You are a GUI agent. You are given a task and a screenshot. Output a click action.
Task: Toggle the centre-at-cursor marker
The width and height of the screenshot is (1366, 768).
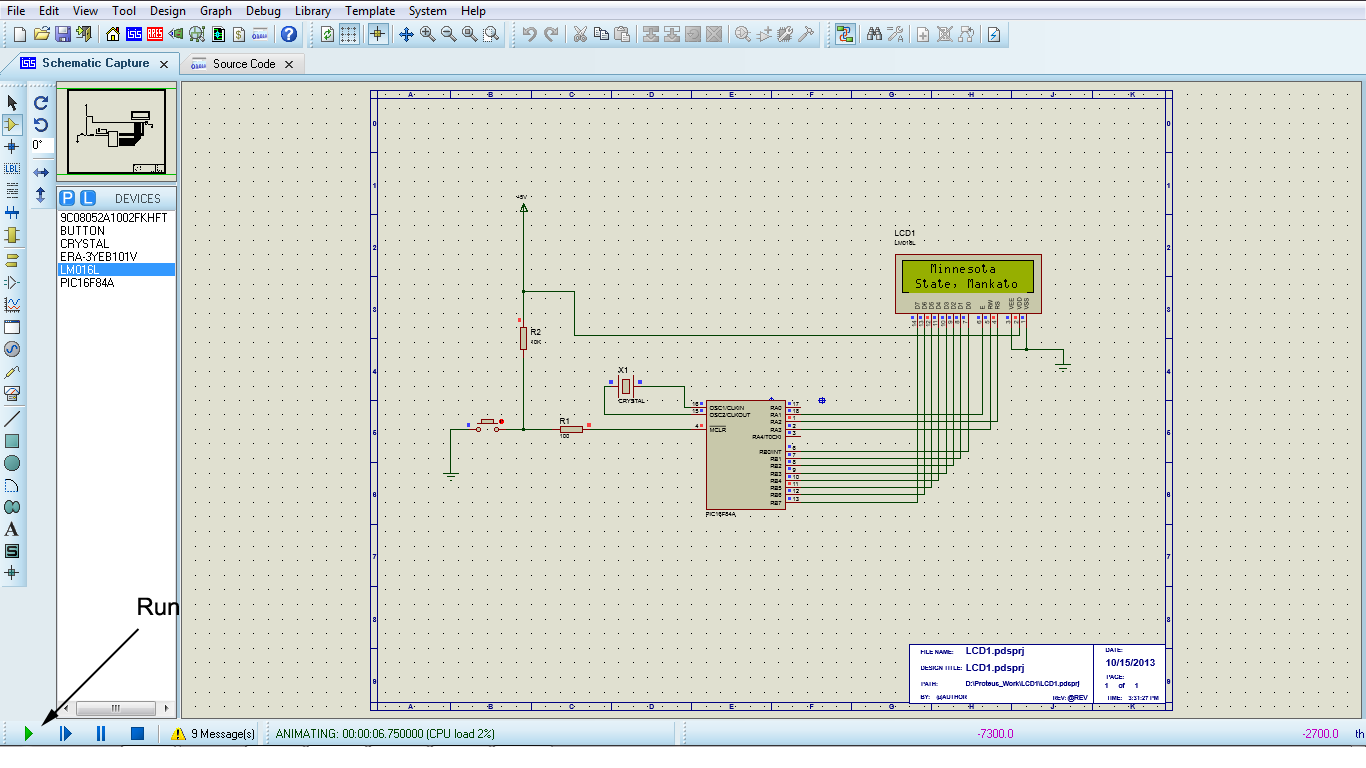tap(377, 33)
